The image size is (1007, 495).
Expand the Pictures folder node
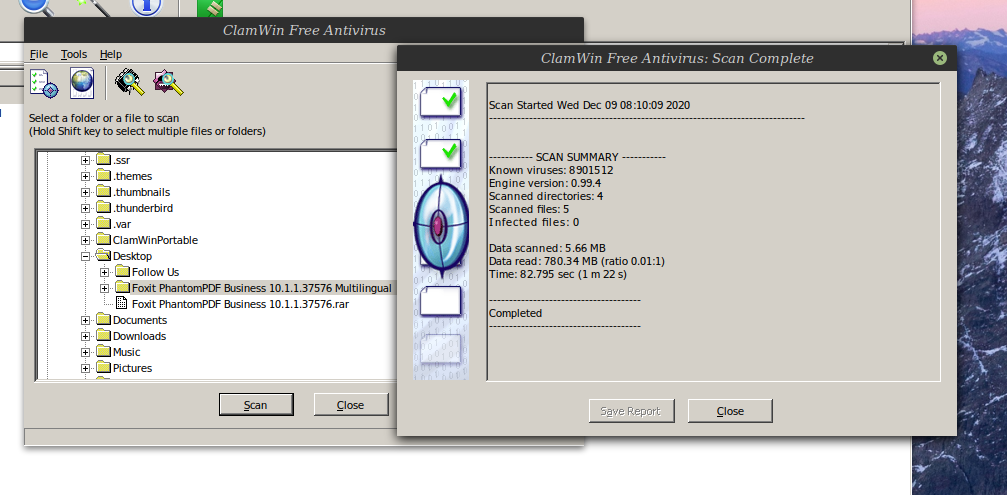(85, 368)
